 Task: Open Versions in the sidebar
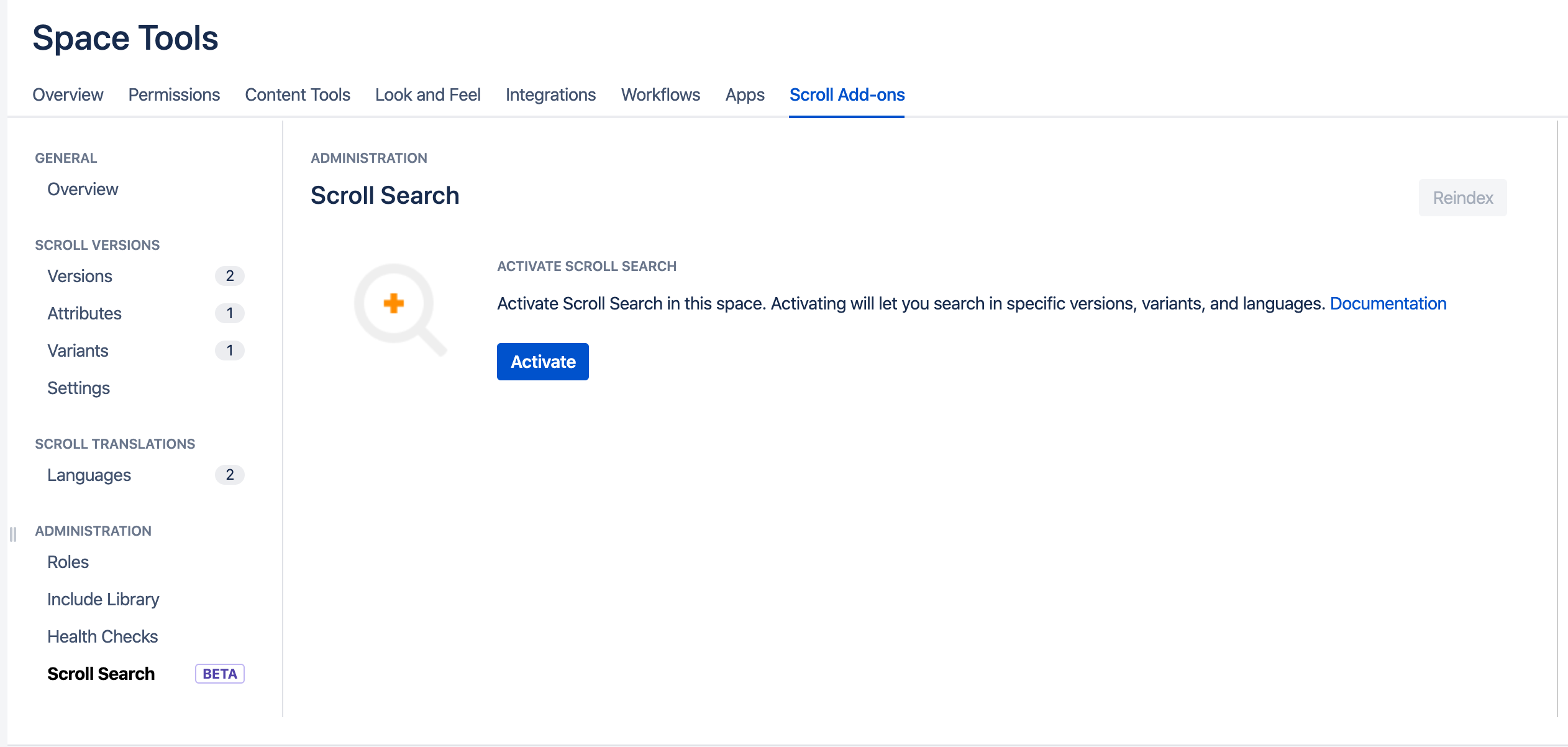80,276
